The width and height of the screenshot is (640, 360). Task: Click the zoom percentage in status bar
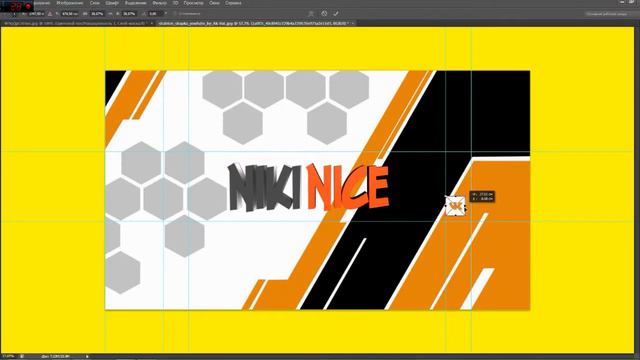click(8, 356)
